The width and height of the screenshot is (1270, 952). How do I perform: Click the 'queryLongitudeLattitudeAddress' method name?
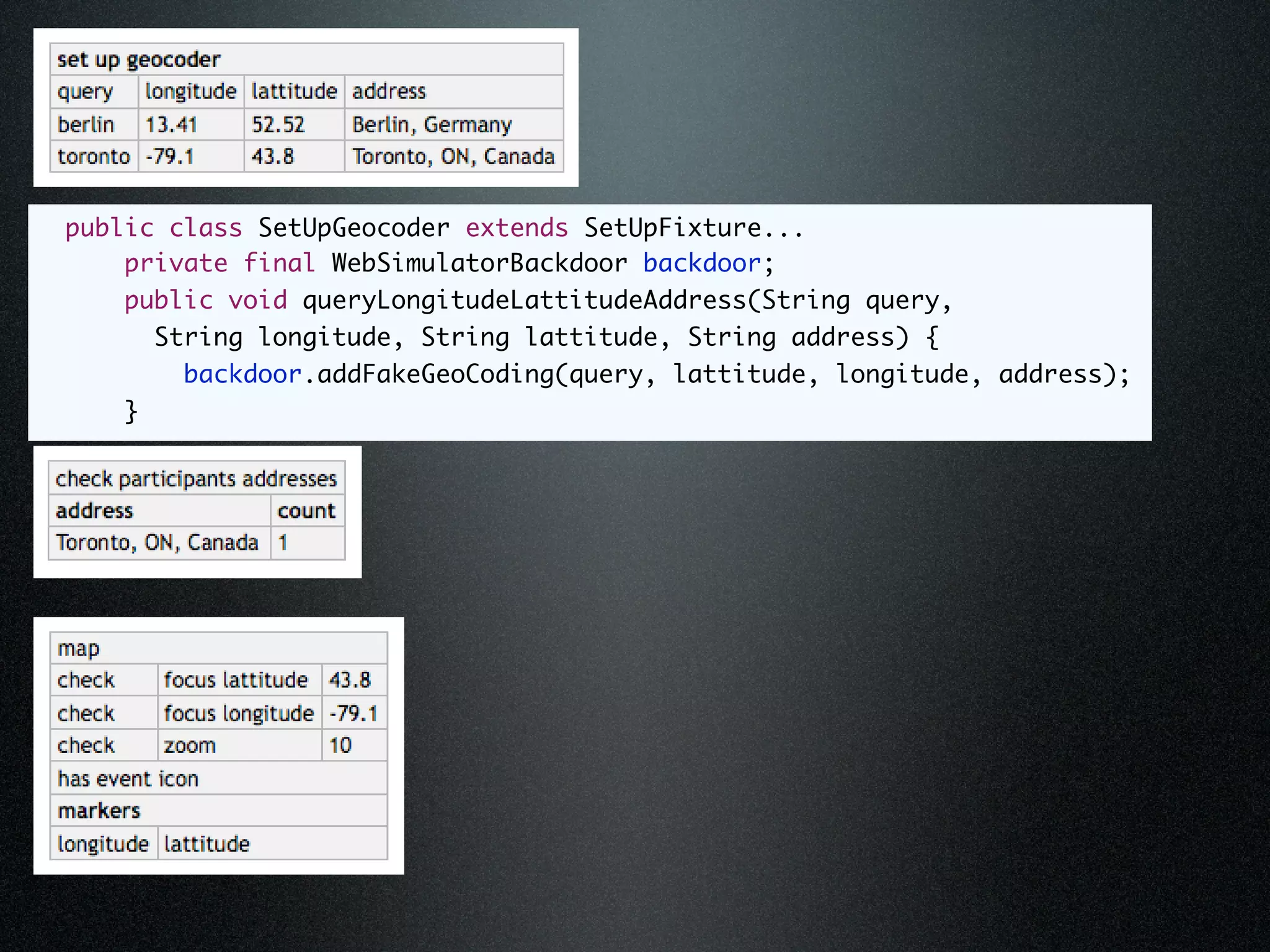tap(524, 301)
